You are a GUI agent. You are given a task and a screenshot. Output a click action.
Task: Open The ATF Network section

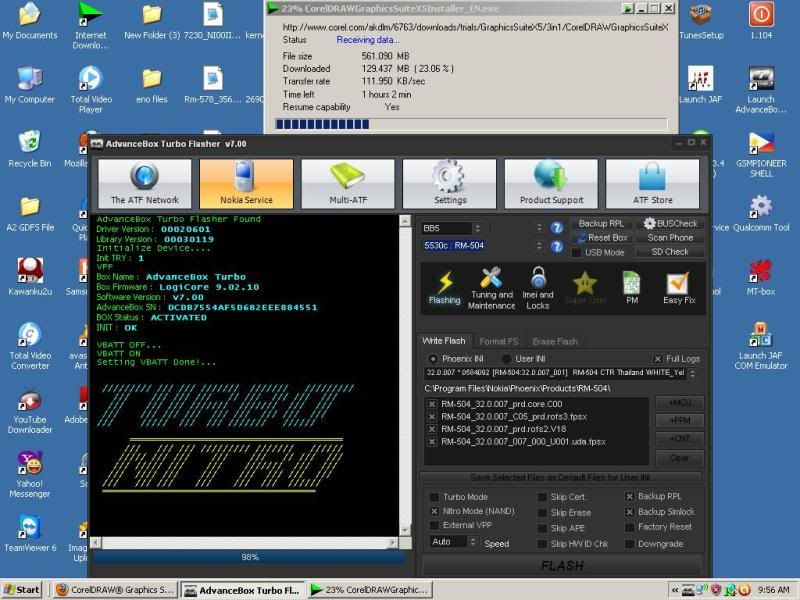145,184
